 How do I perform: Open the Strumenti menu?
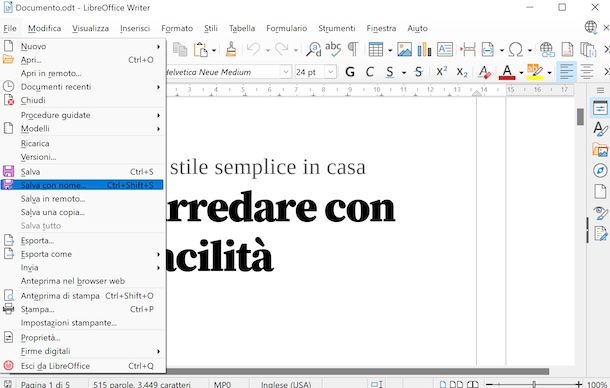337,28
